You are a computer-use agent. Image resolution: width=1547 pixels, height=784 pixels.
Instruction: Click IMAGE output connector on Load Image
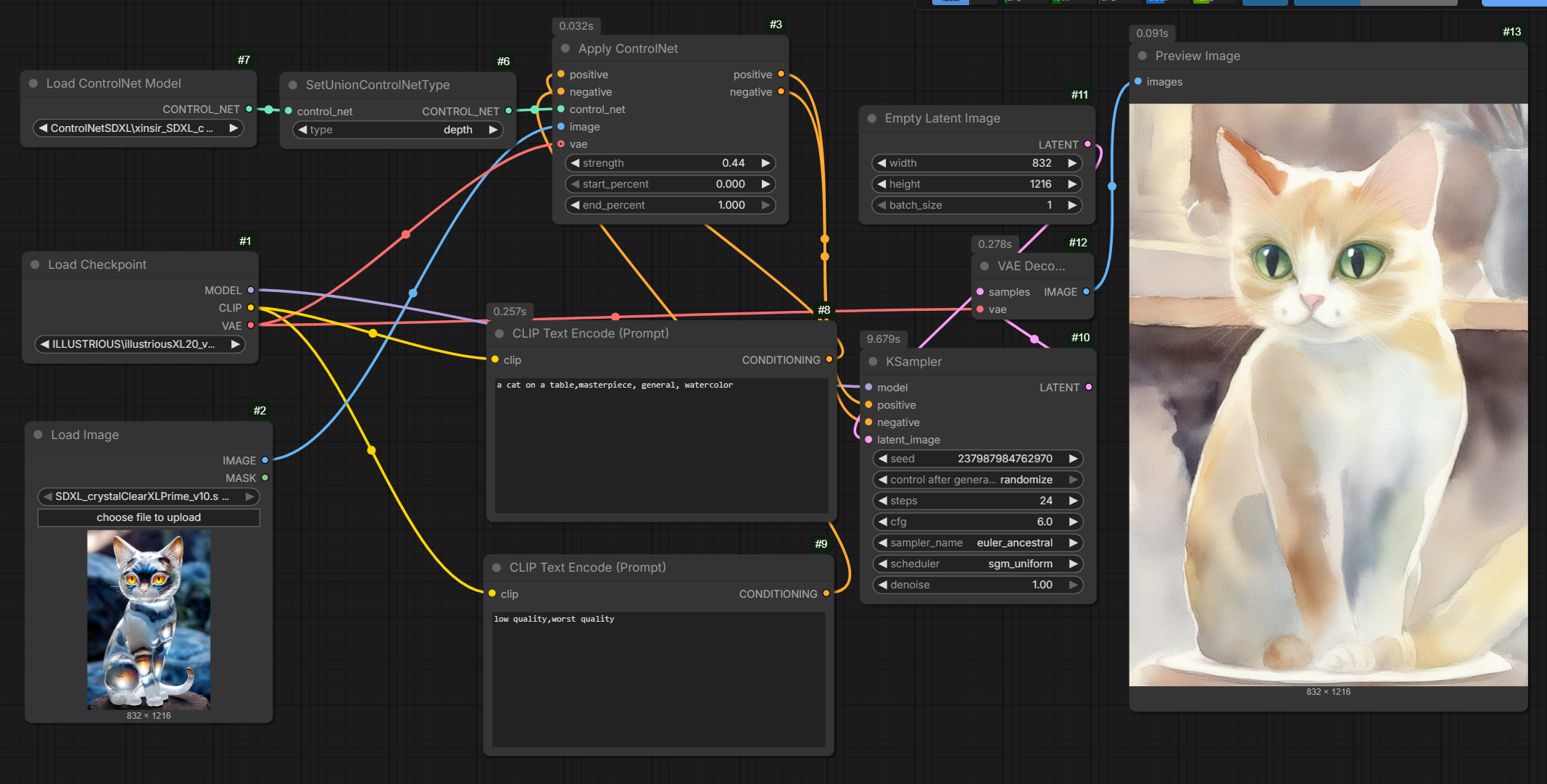tap(265, 460)
